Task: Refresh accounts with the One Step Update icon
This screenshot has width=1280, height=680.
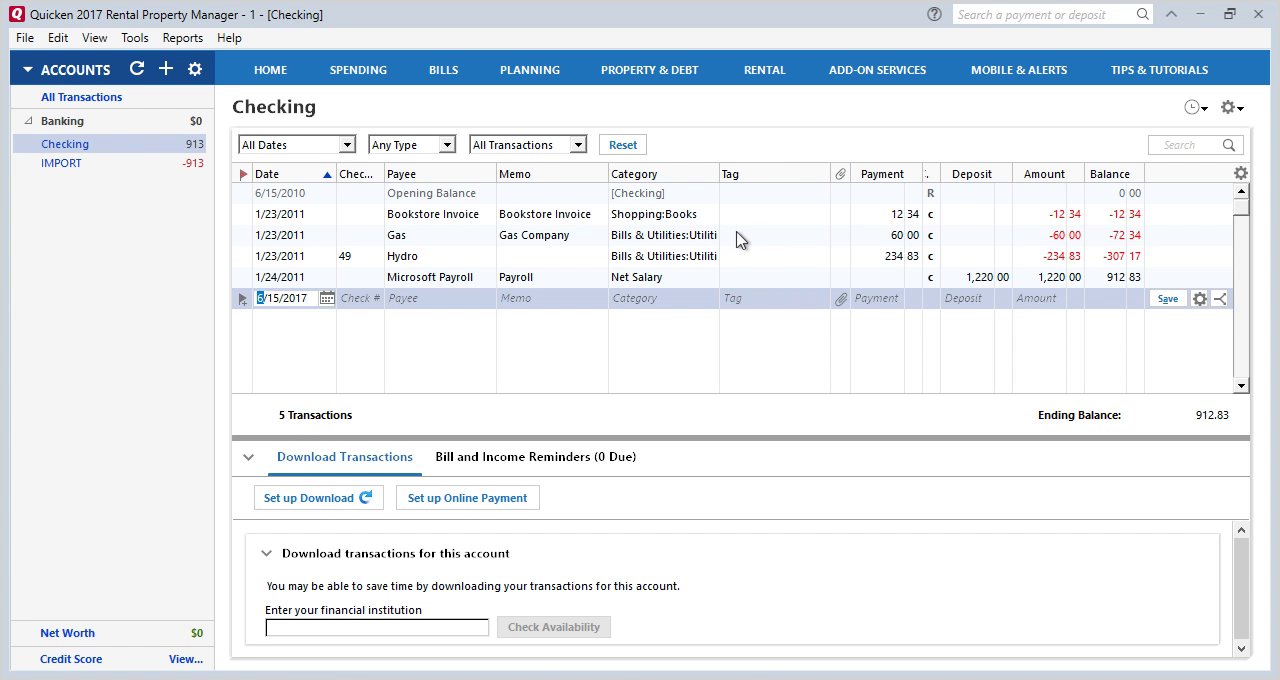Action: coord(137,69)
